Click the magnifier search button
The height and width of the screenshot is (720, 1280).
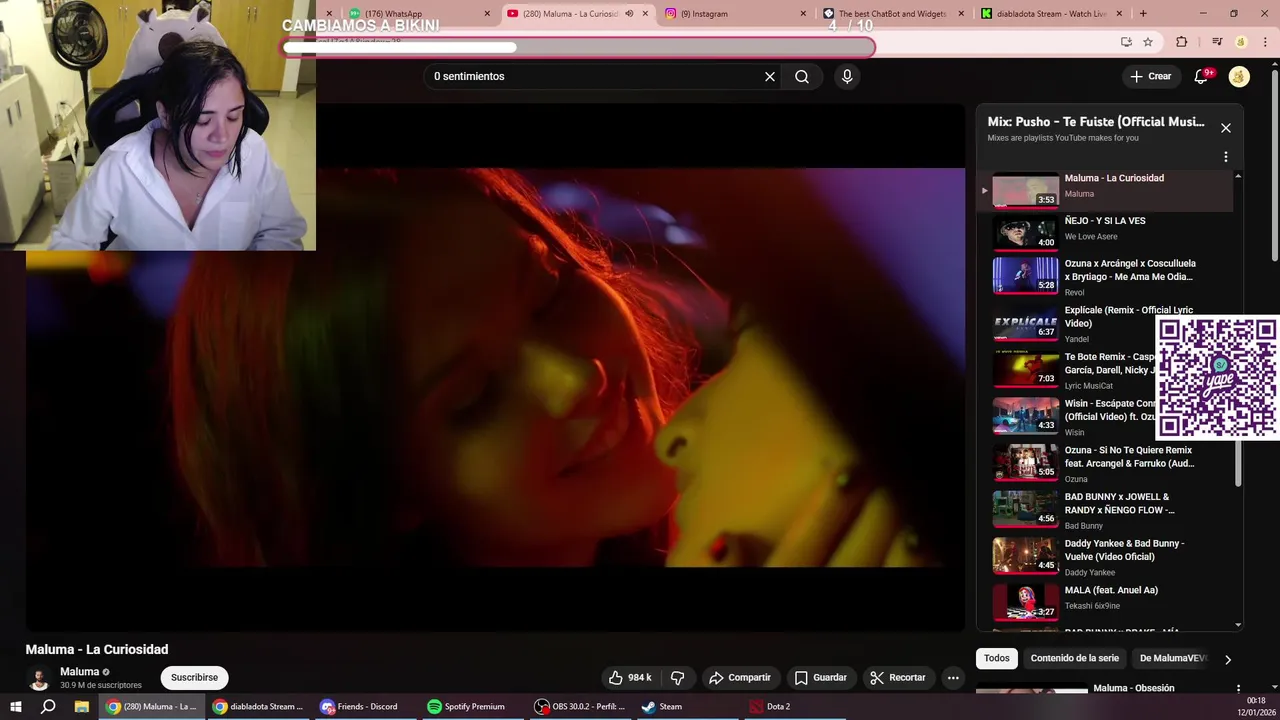pos(802,76)
